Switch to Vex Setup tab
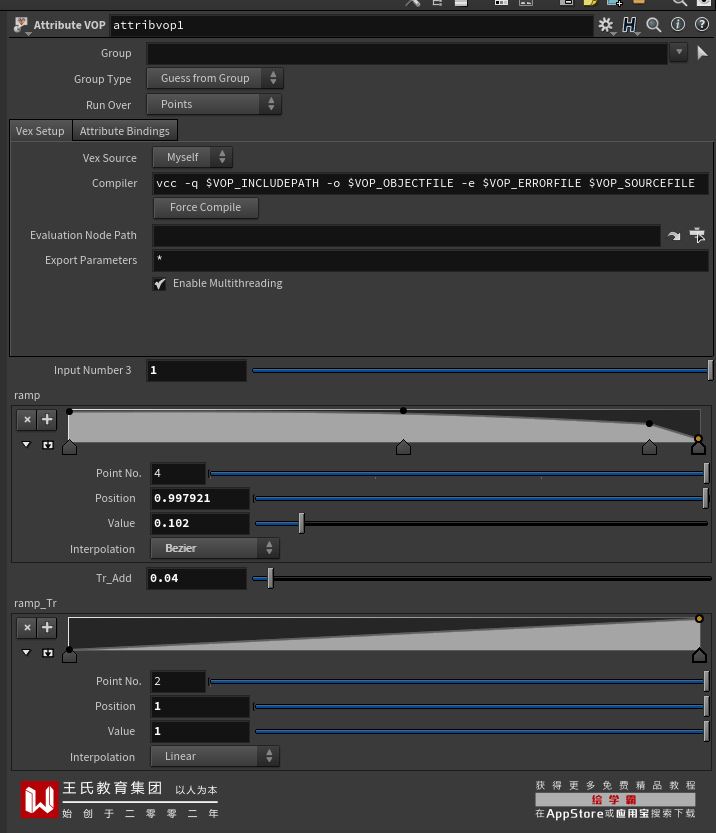Viewport: 716px width, 833px height. coord(40,131)
